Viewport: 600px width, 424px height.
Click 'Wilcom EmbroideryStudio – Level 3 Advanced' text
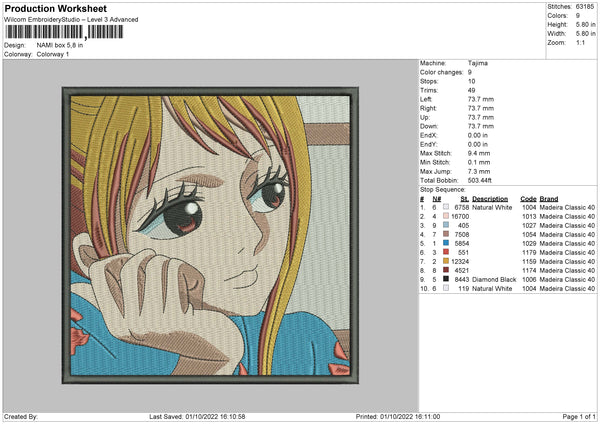click(71, 20)
